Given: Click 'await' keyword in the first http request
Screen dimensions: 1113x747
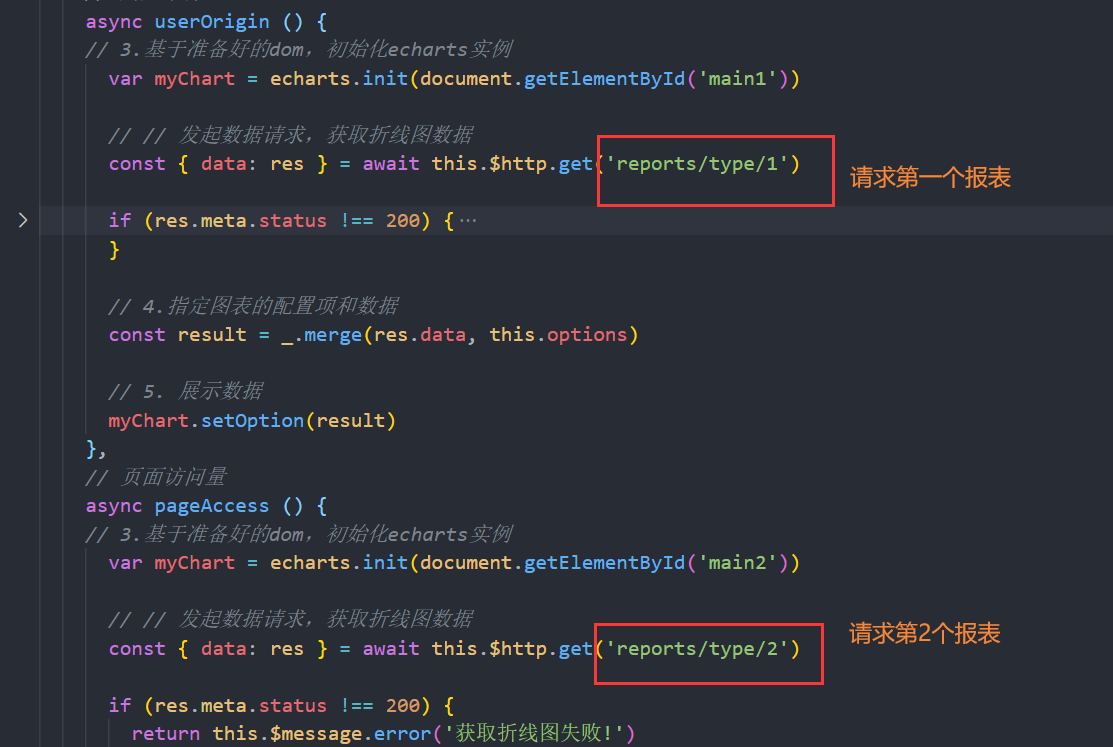Looking at the screenshot, I should (x=391, y=164).
